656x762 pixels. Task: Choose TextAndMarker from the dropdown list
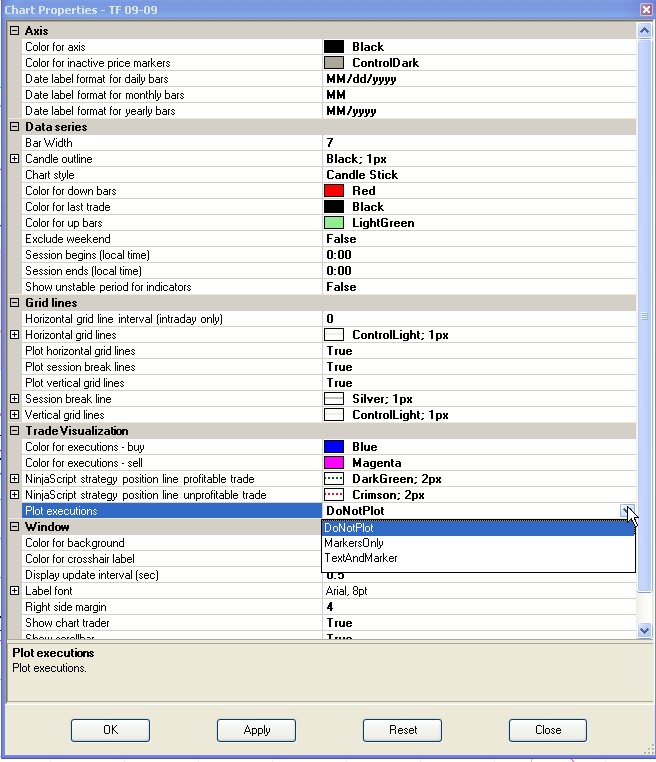pos(478,558)
